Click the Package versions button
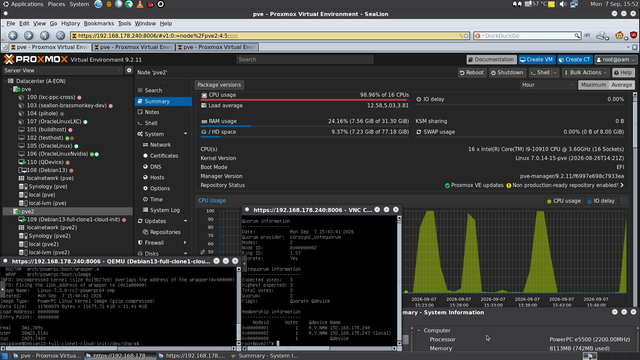This screenshot has width=640, height=360. (219, 85)
